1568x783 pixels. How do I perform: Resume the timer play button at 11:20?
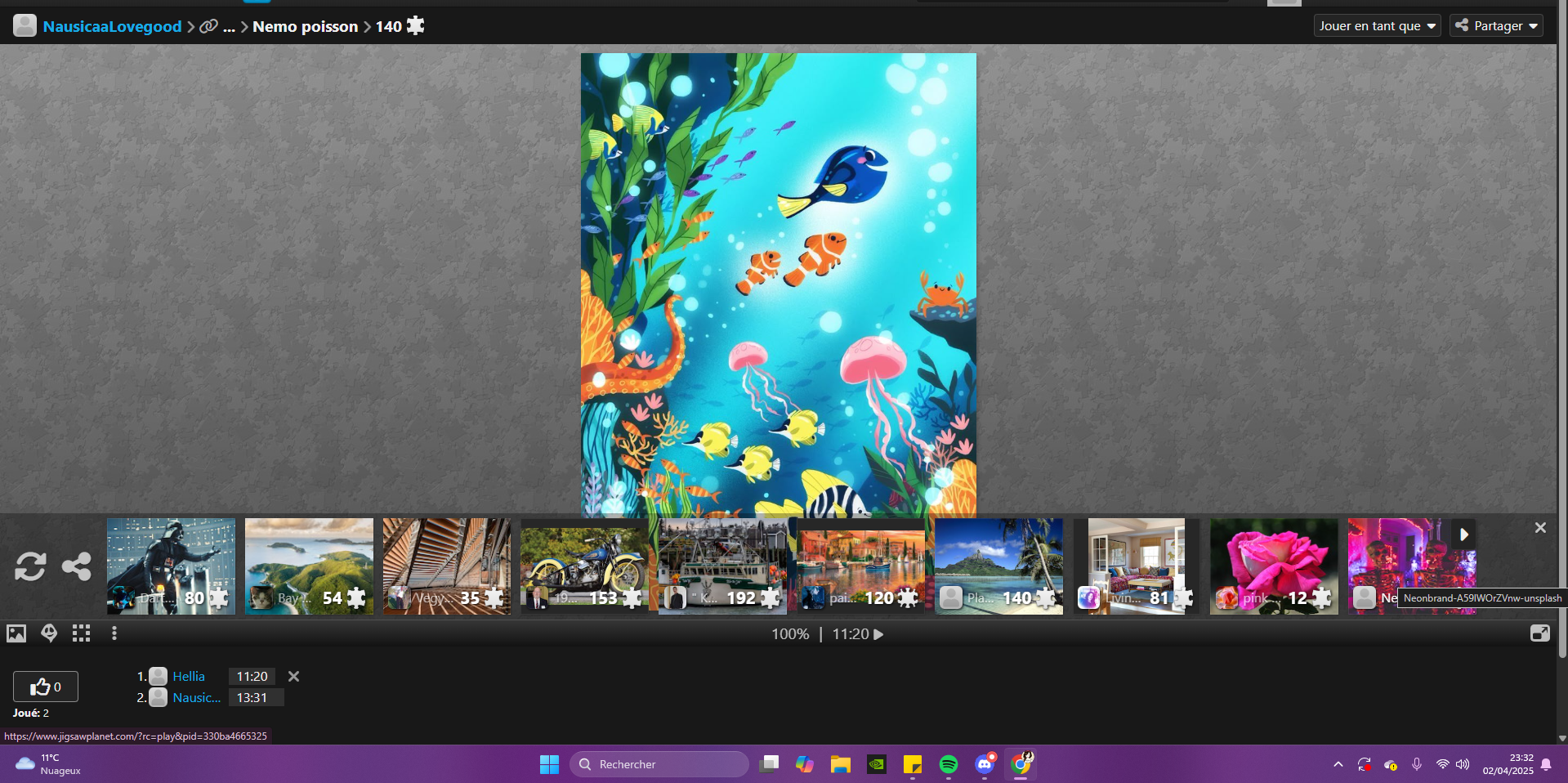pyautogui.click(x=879, y=634)
